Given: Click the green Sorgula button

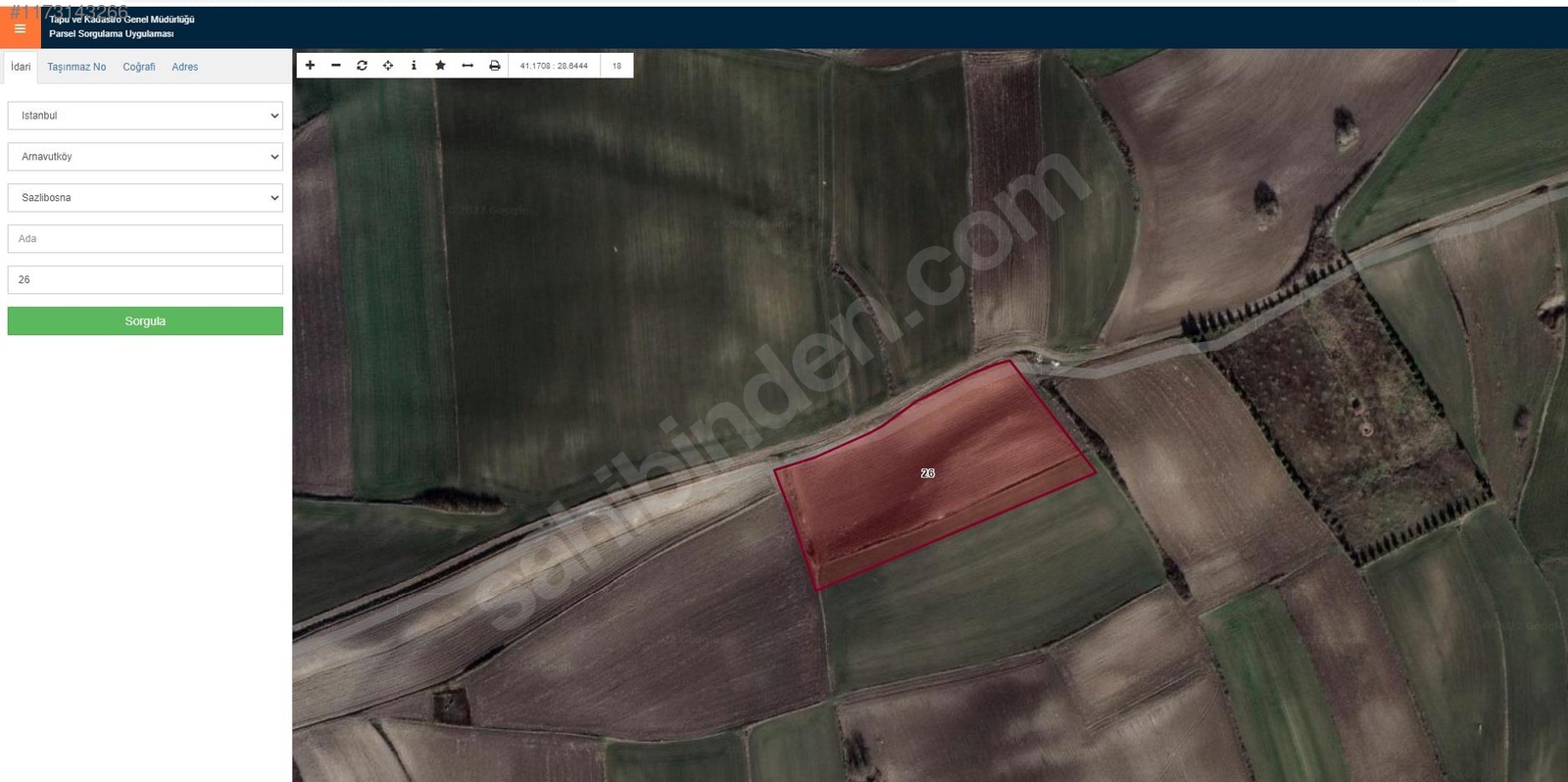Looking at the screenshot, I should [145, 321].
